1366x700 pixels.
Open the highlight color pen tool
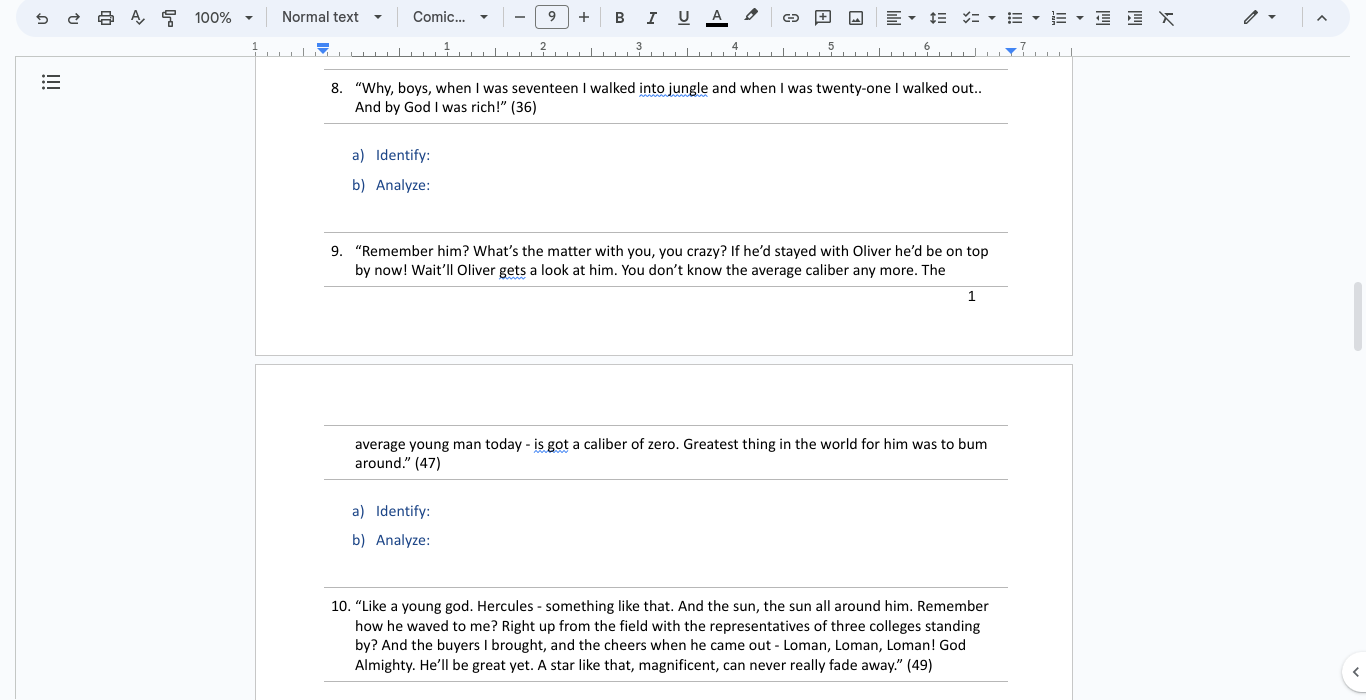751,18
